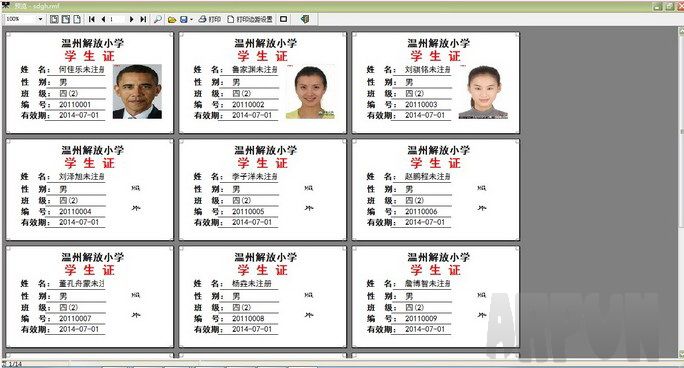This screenshot has height=368, width=684.
Task: Jump to last page
Action: [x=143, y=19]
